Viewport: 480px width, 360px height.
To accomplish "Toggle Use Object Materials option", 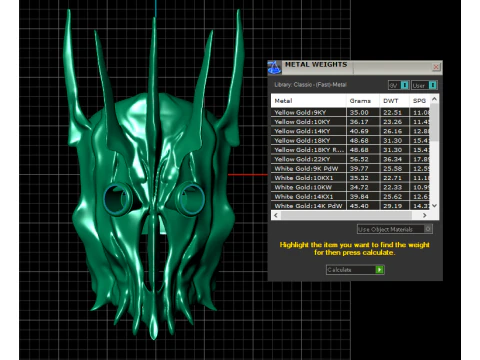I will click(395, 229).
